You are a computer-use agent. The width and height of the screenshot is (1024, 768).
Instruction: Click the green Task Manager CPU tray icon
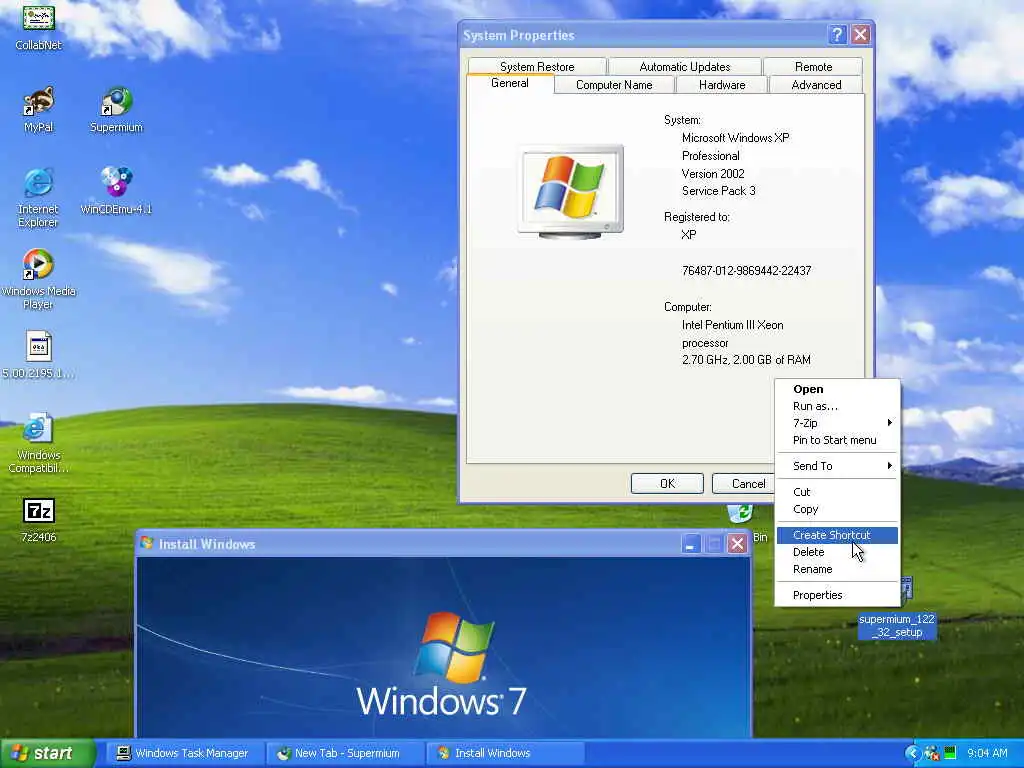pos(950,753)
